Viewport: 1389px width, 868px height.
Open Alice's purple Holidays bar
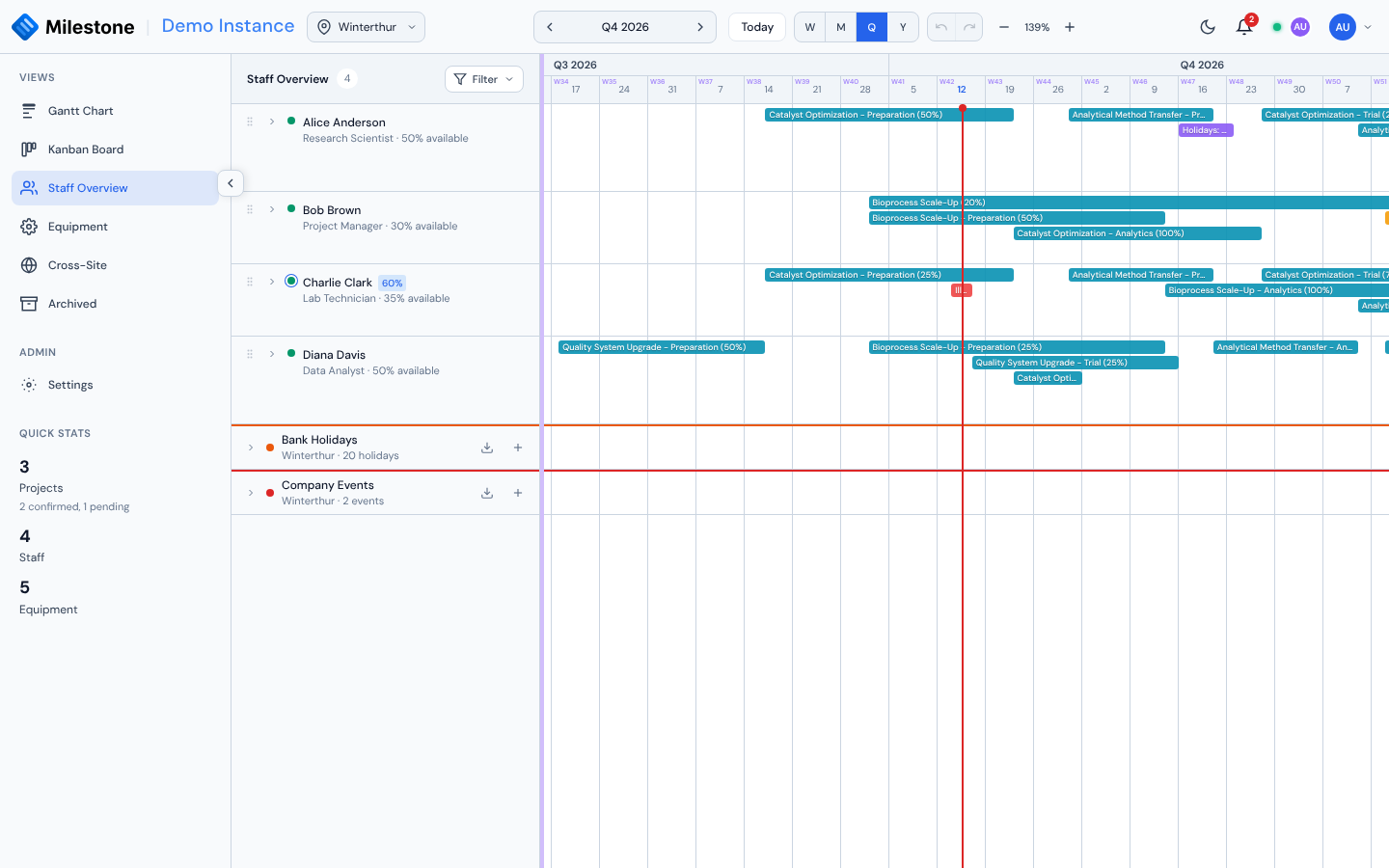coord(1206,130)
